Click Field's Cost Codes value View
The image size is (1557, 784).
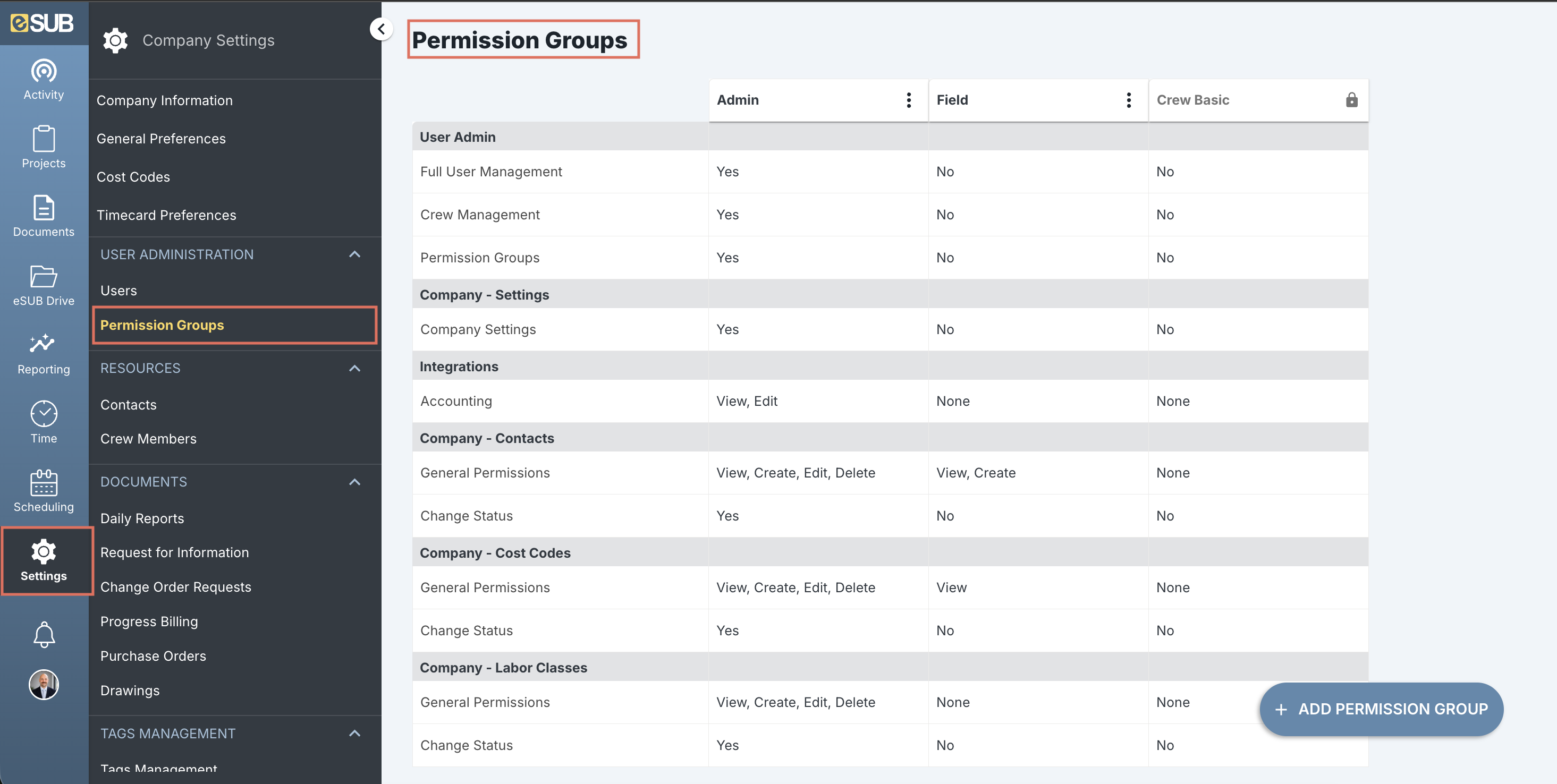[x=951, y=587]
